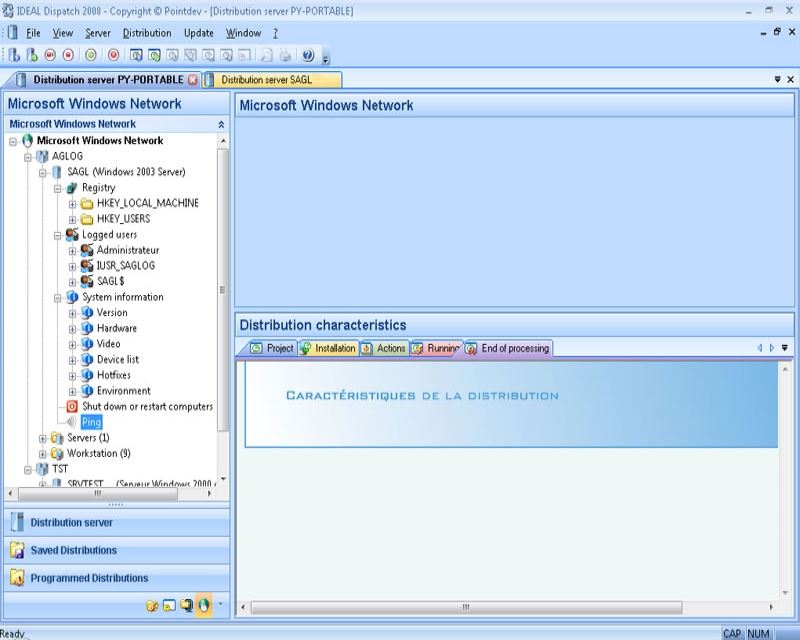Open the Programmed Distributions pane
Screen dimensions: 800x640
pyautogui.click(x=89, y=578)
